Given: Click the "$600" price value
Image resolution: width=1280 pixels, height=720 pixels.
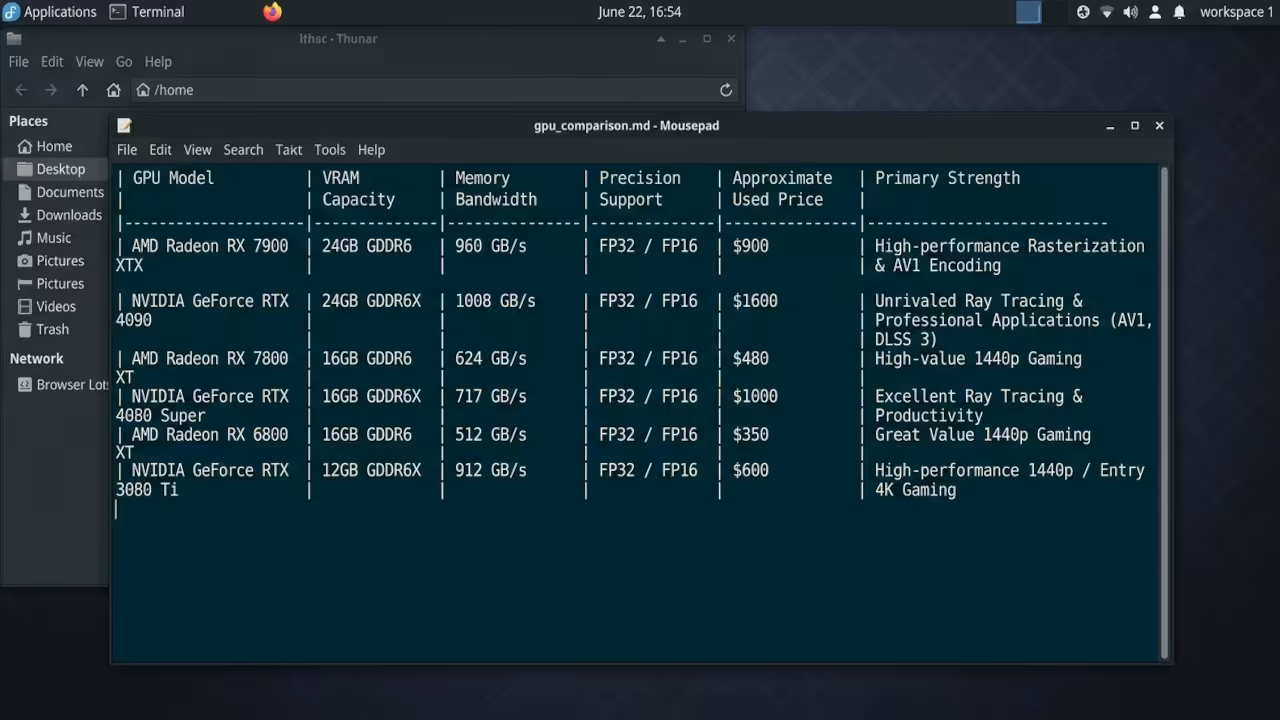Looking at the screenshot, I should point(750,471).
